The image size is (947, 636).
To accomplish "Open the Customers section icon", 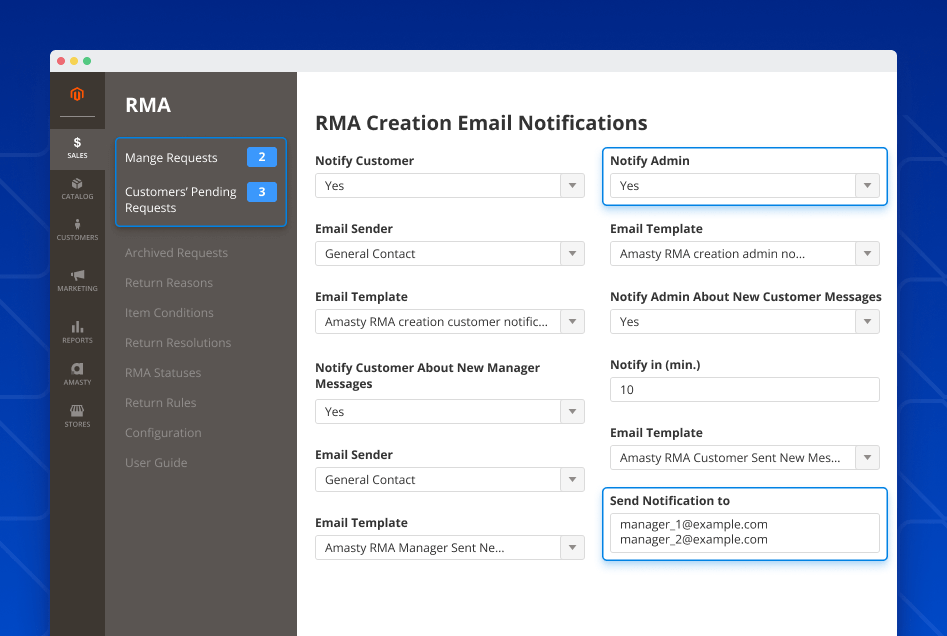I will tap(77, 228).
